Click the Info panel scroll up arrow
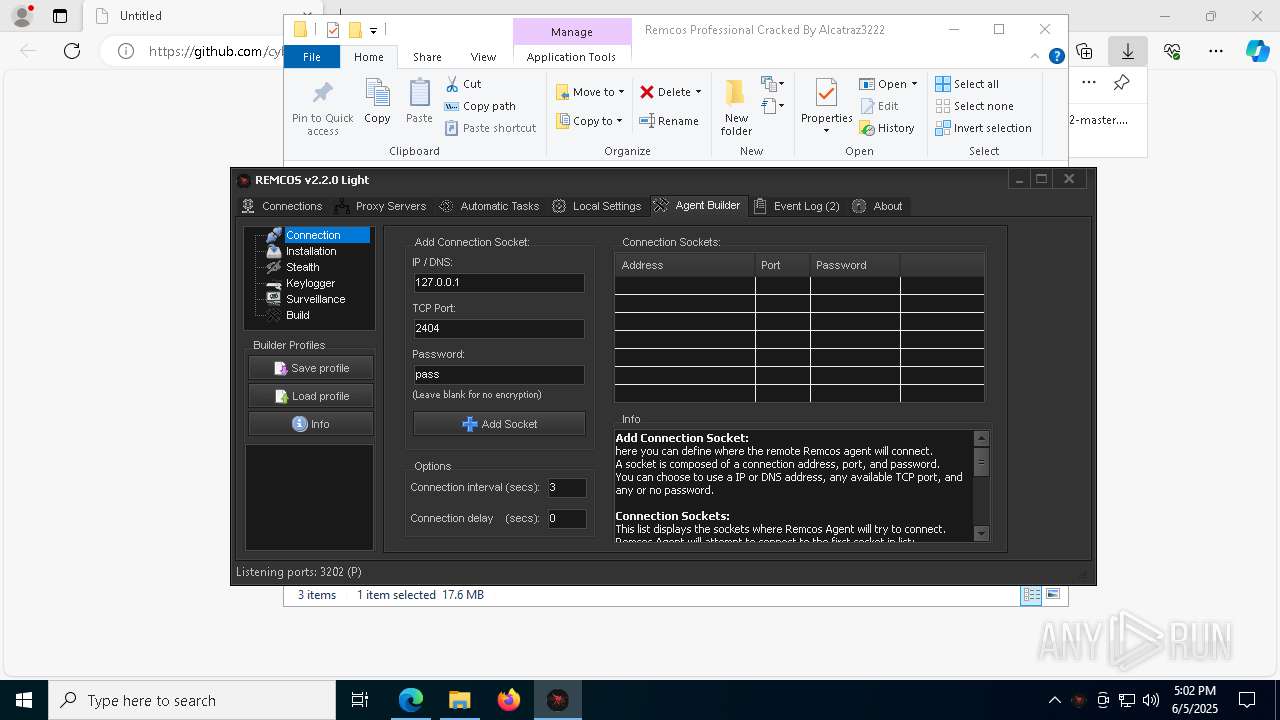Image resolution: width=1280 pixels, height=720 pixels. [981, 438]
